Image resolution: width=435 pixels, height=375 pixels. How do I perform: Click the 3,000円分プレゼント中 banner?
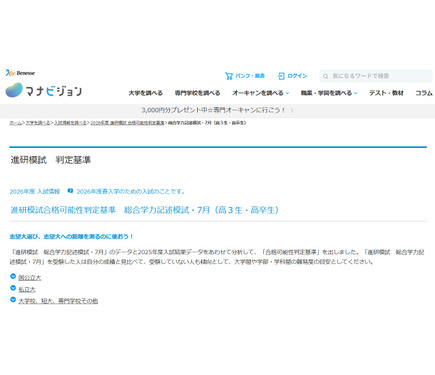pyautogui.click(x=217, y=110)
